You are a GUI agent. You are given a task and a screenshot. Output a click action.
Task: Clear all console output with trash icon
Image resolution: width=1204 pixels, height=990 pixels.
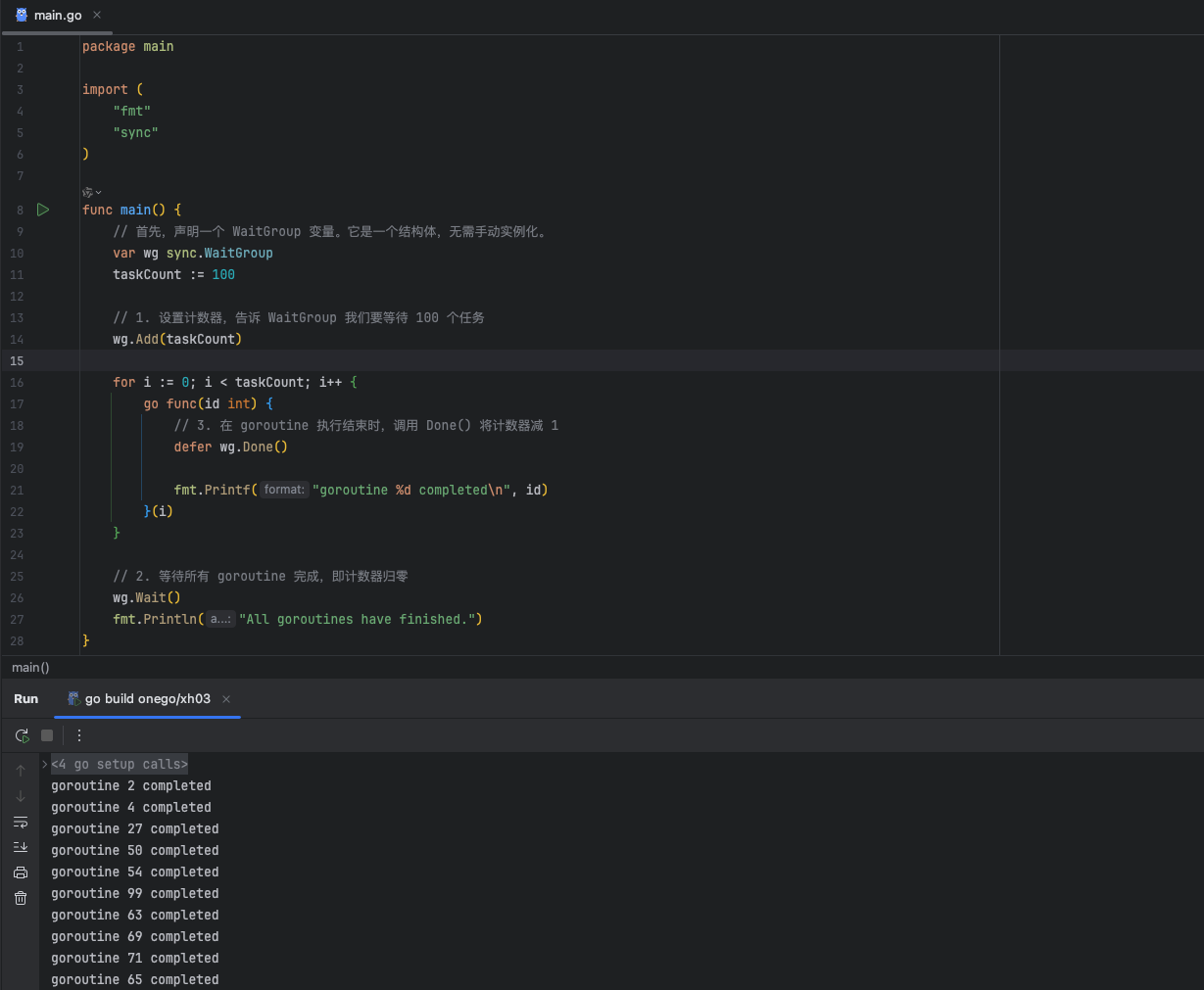pos(21,898)
